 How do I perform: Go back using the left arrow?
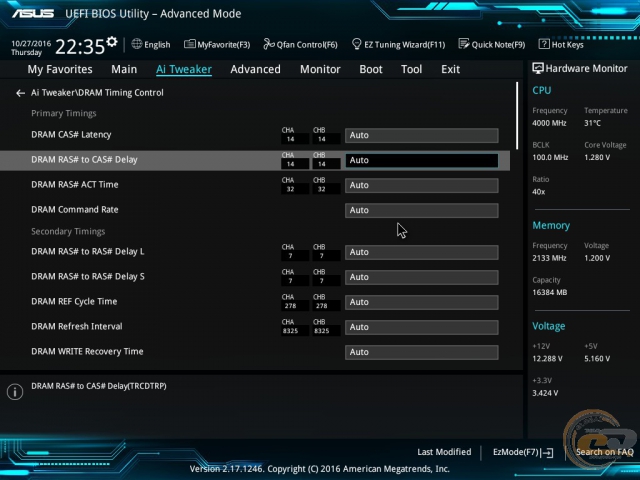click(x=20, y=93)
